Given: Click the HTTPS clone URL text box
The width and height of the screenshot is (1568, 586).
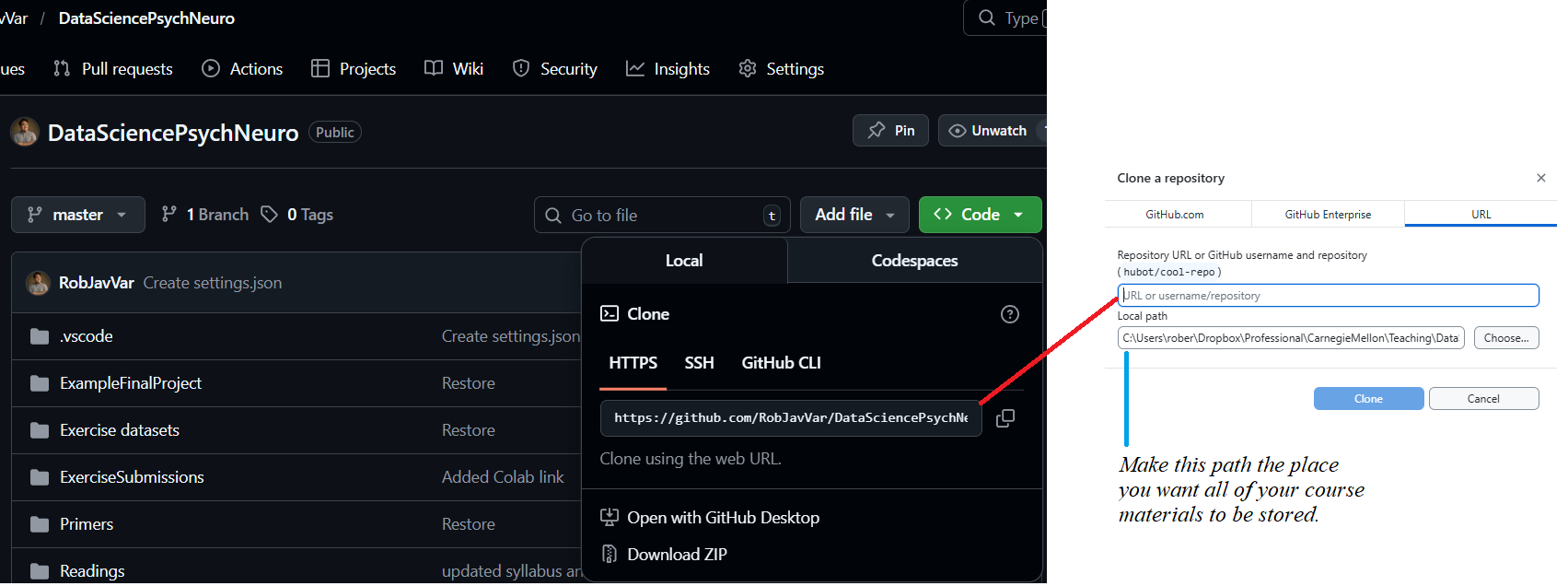Looking at the screenshot, I should 791,418.
